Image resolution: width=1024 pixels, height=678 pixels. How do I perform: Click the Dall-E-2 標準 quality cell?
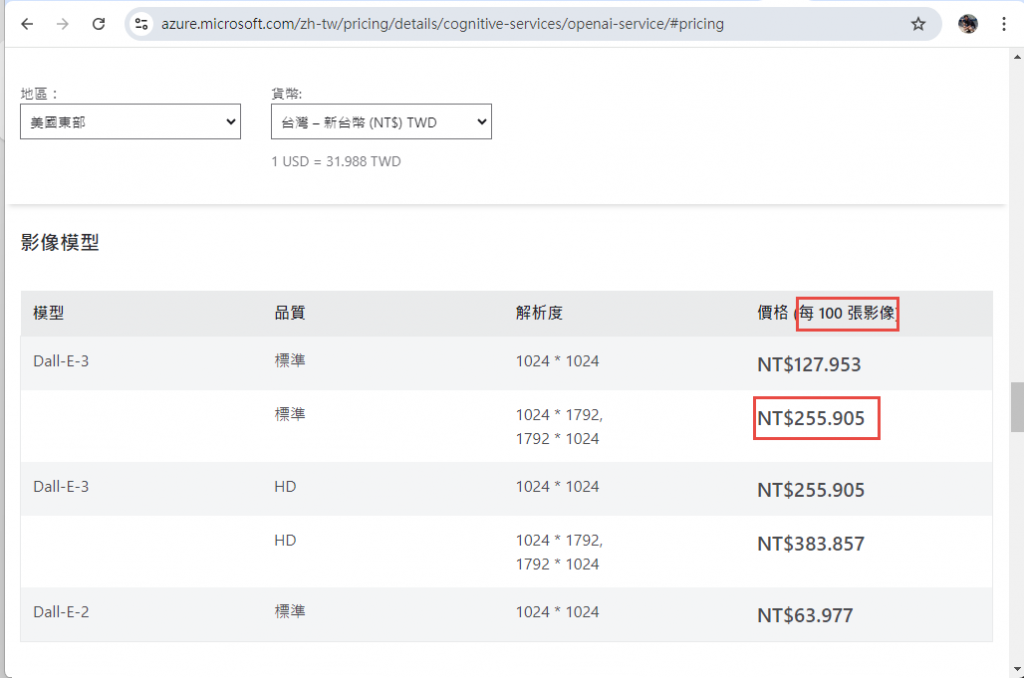pyautogui.click(x=289, y=611)
